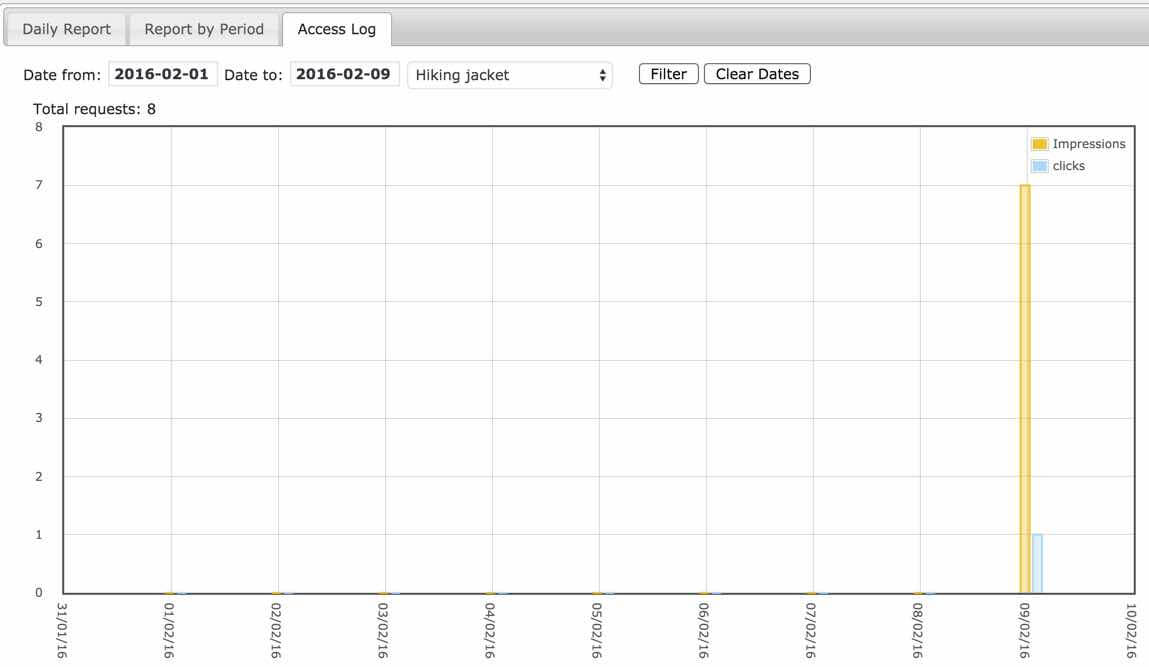
Task: Click the Impressions legend label text
Action: [x=1088, y=144]
